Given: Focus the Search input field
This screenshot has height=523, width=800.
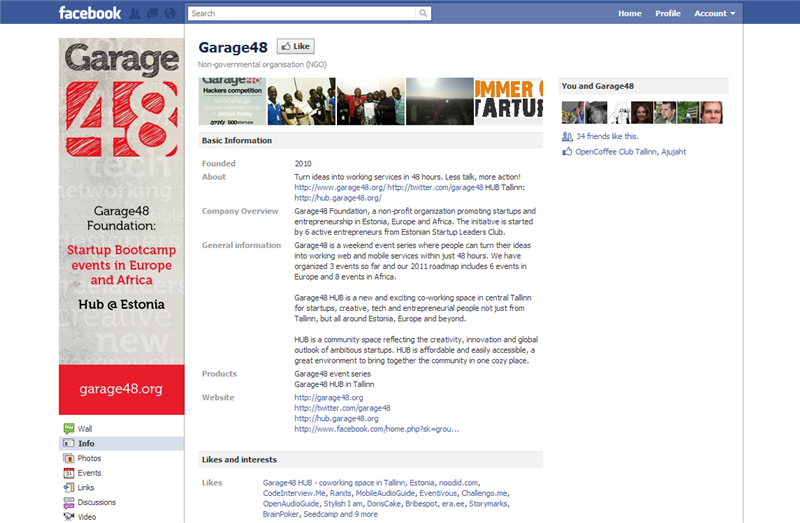Looking at the screenshot, I should pyautogui.click(x=302, y=13).
